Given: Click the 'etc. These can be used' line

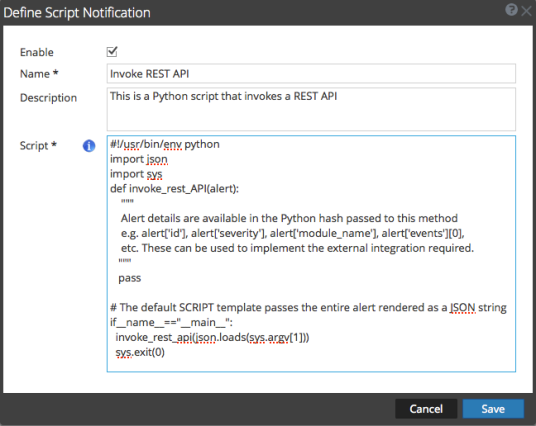Looking at the screenshot, I should coord(297,248).
